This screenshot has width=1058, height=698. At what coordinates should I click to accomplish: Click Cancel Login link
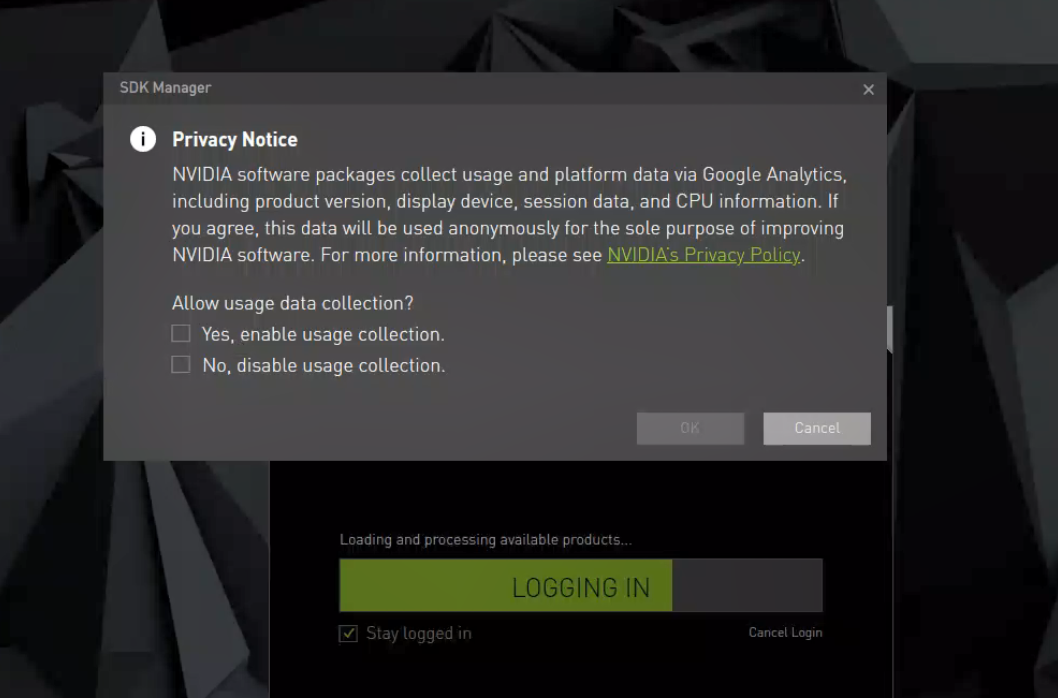(785, 633)
